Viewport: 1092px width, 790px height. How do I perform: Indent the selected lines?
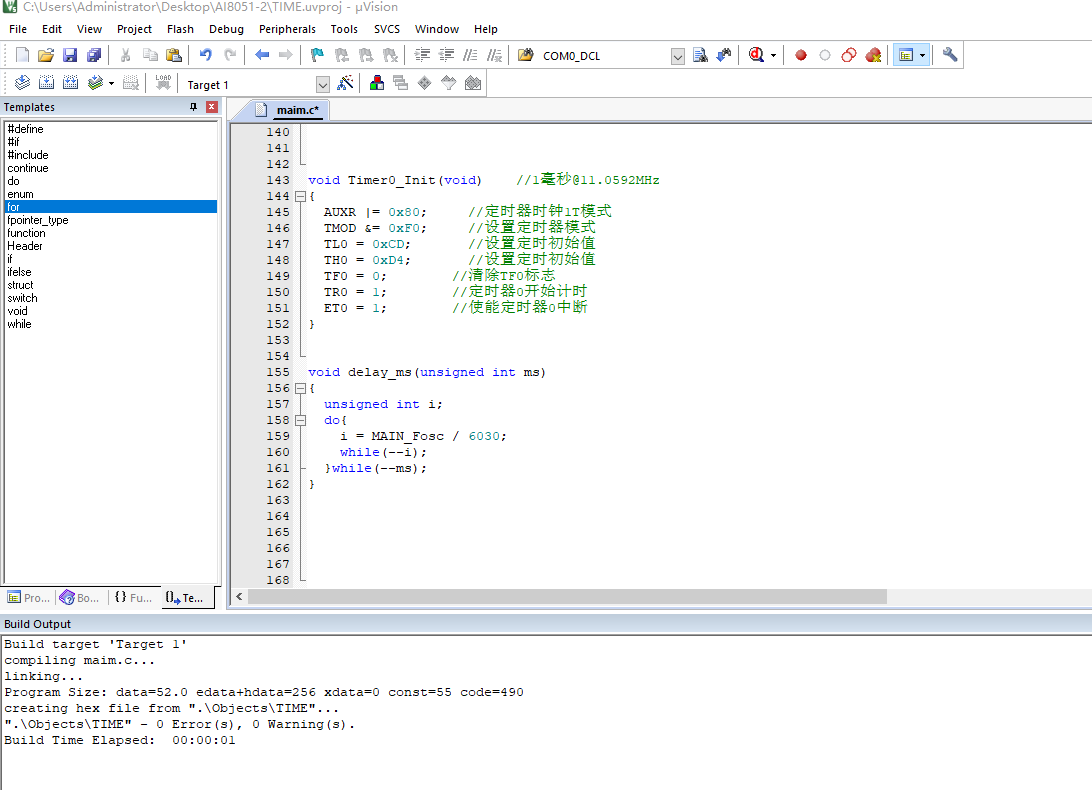422,55
